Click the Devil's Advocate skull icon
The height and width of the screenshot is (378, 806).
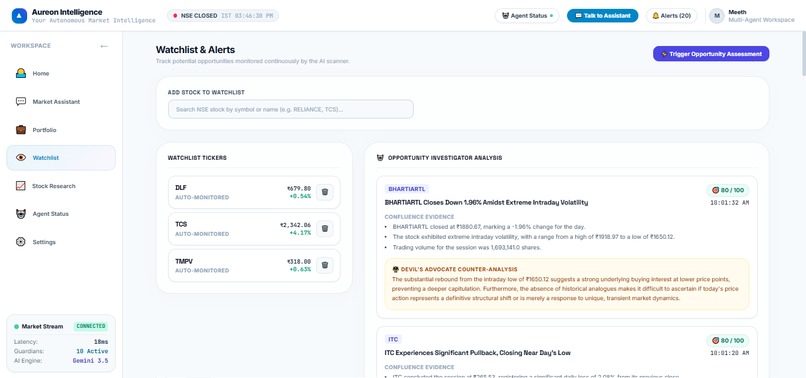[395, 269]
